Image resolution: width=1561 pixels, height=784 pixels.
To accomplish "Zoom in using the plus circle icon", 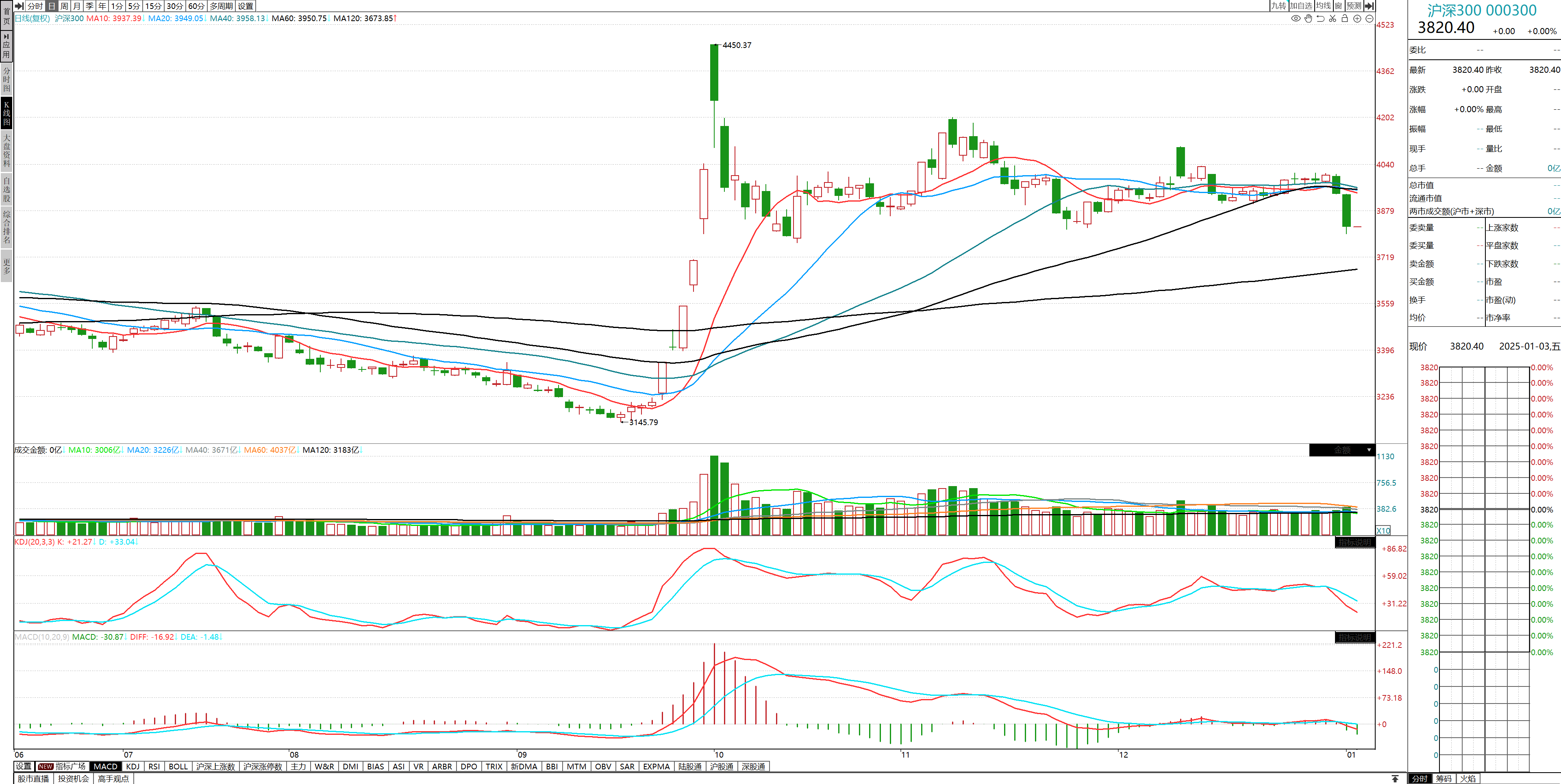I will pyautogui.click(x=1357, y=19).
